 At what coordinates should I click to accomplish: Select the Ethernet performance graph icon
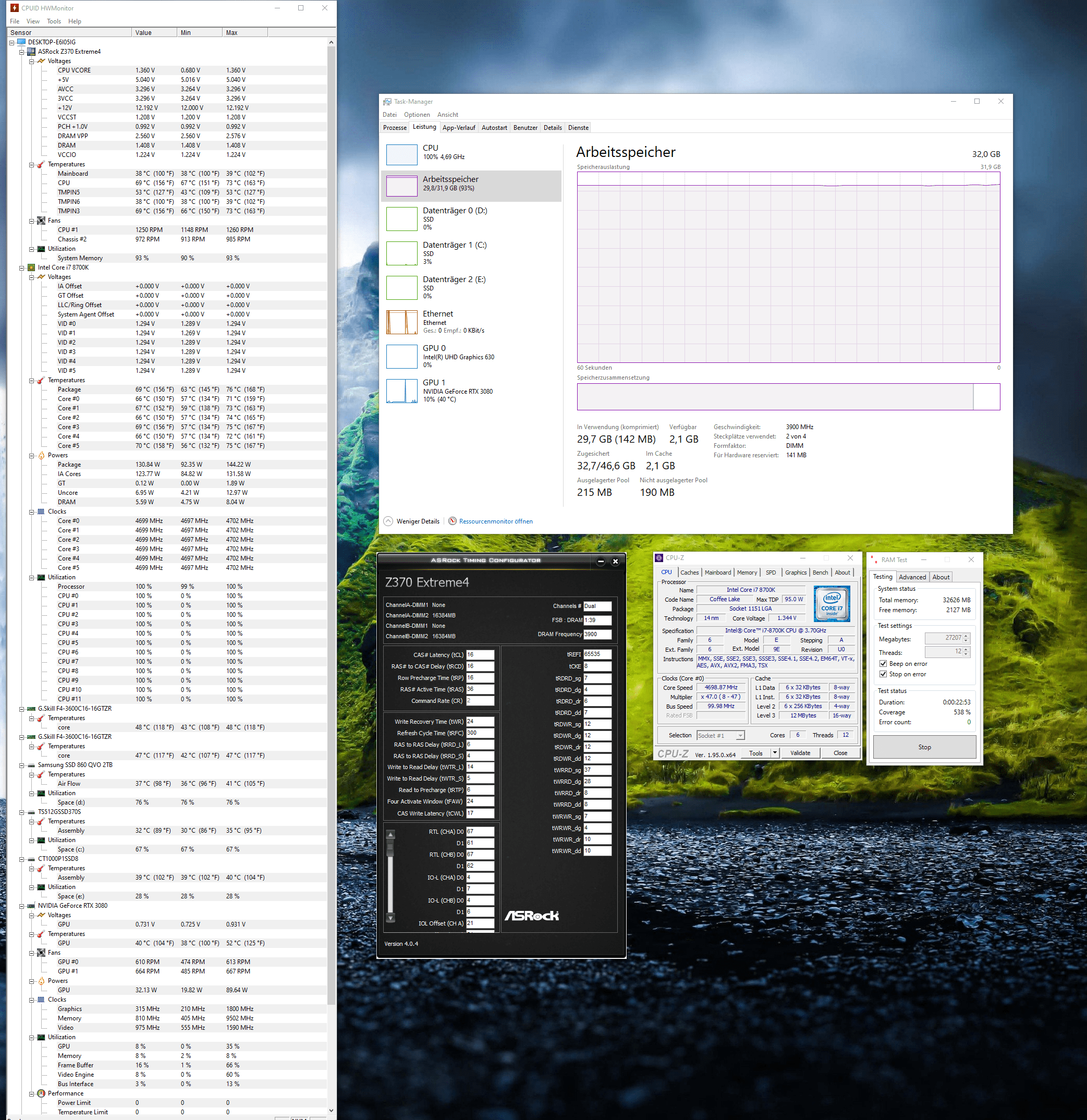pyautogui.click(x=401, y=322)
